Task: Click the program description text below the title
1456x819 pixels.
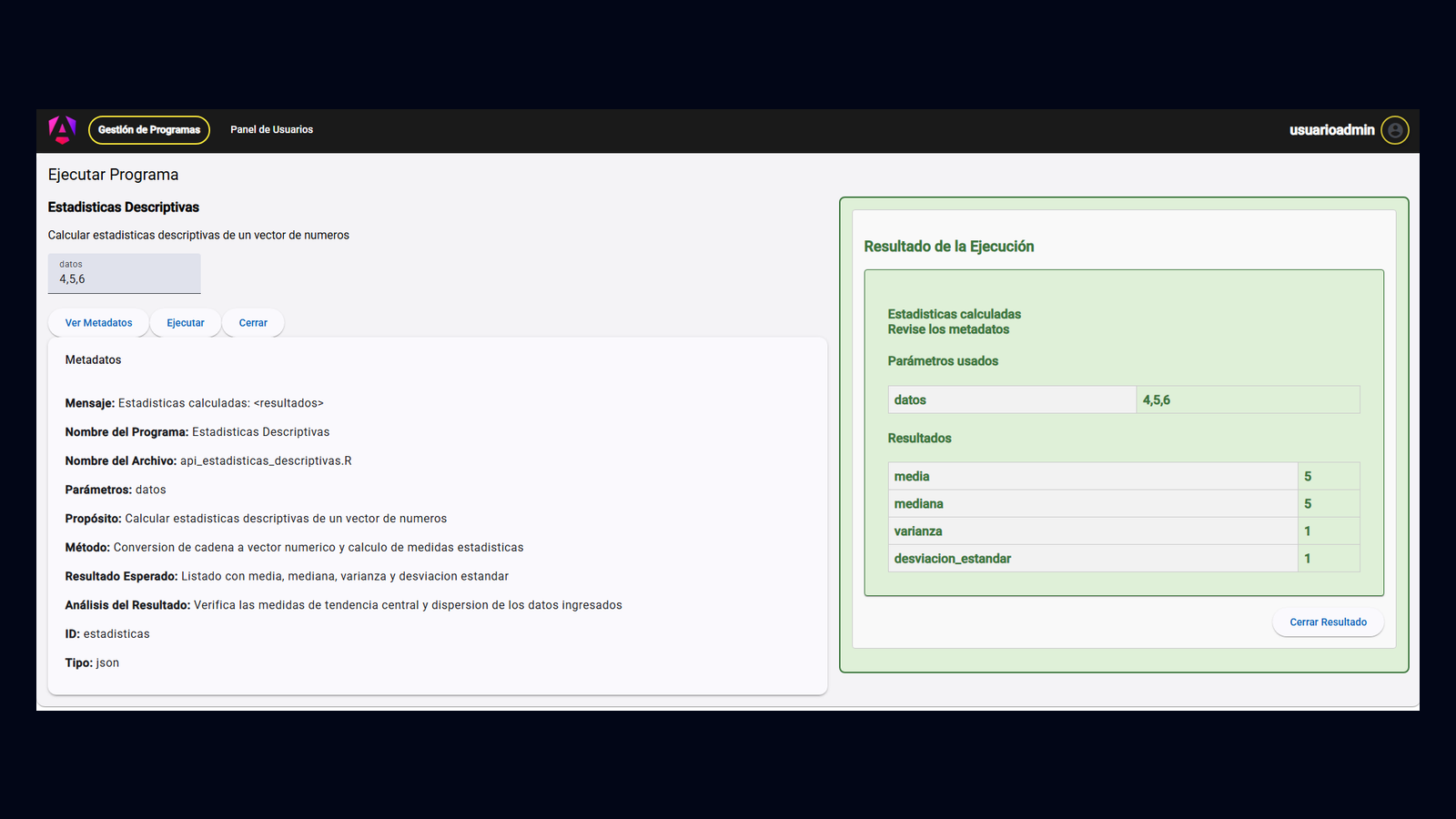Action: pyautogui.click(x=198, y=236)
